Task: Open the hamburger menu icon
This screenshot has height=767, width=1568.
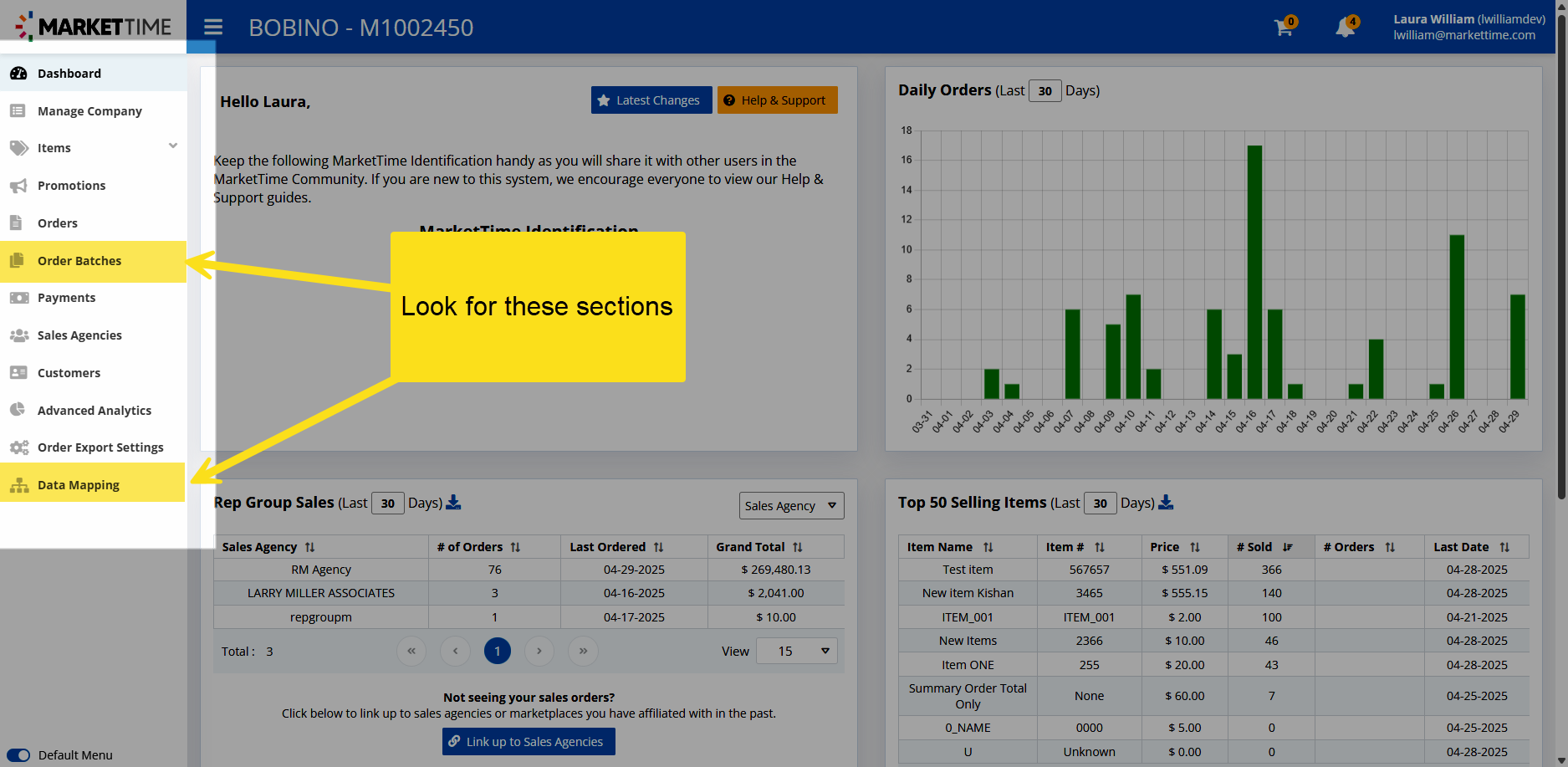Action: click(213, 28)
